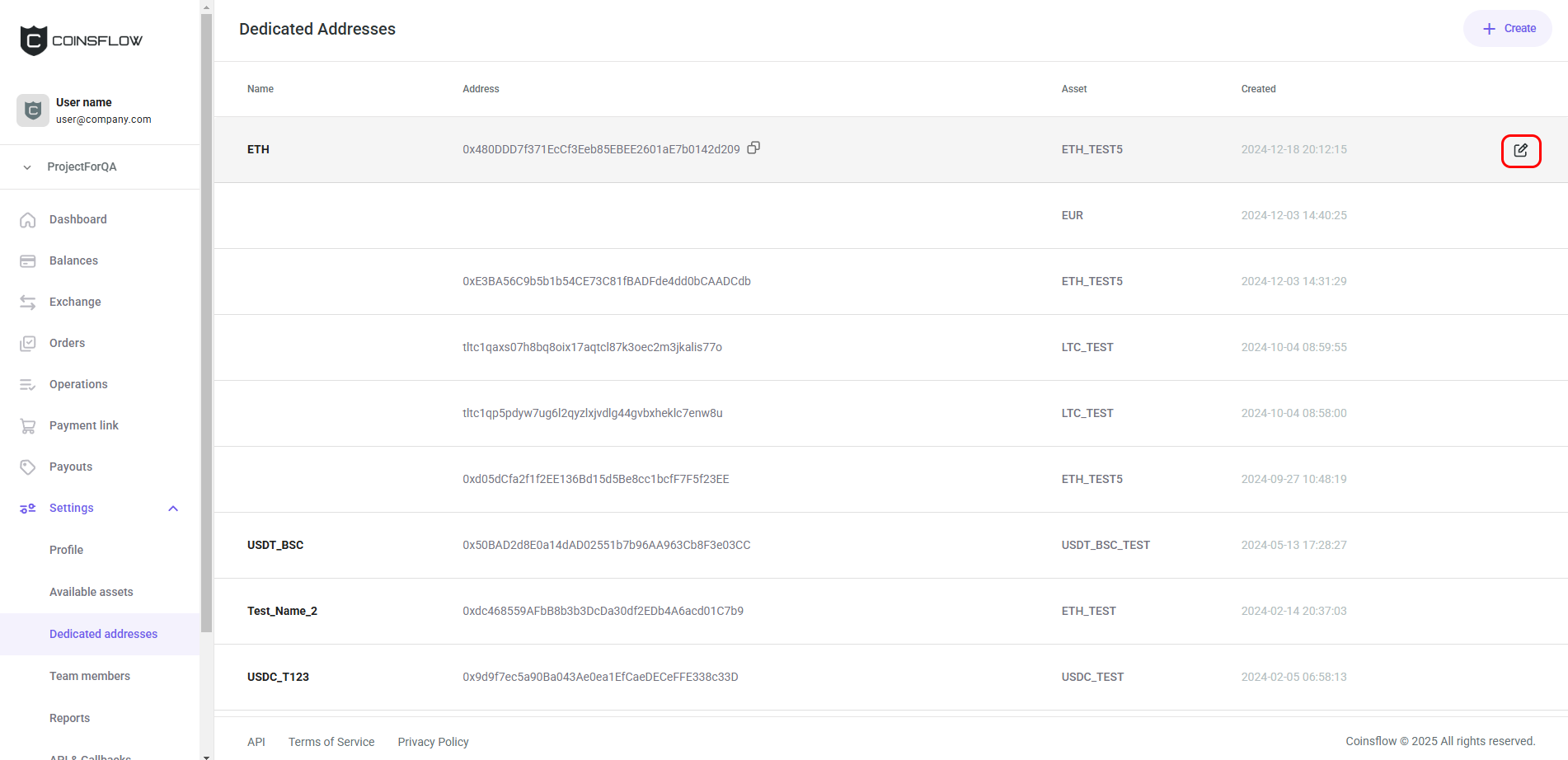Viewport: 1568px width, 760px height.
Task: Open the Privacy Policy link
Action: (433, 742)
